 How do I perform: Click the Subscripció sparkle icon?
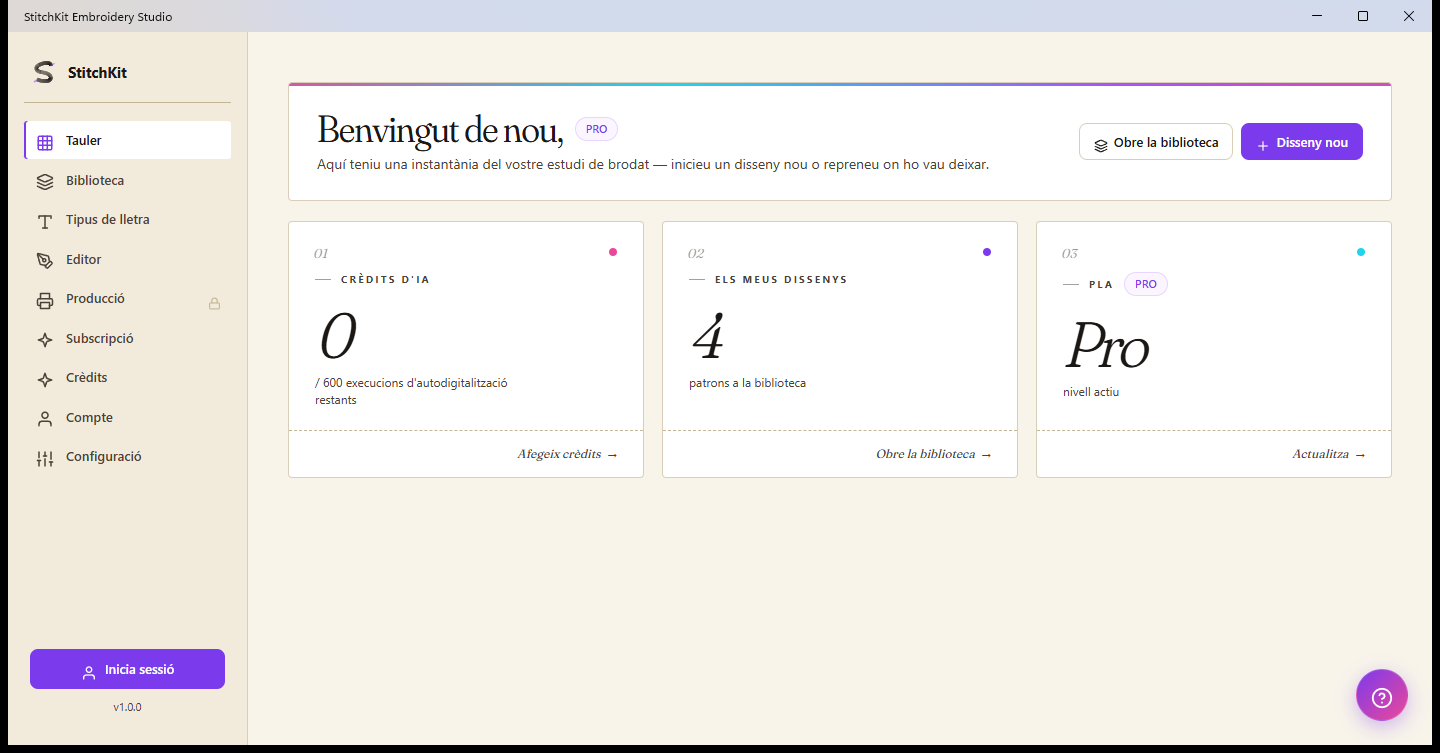click(45, 340)
